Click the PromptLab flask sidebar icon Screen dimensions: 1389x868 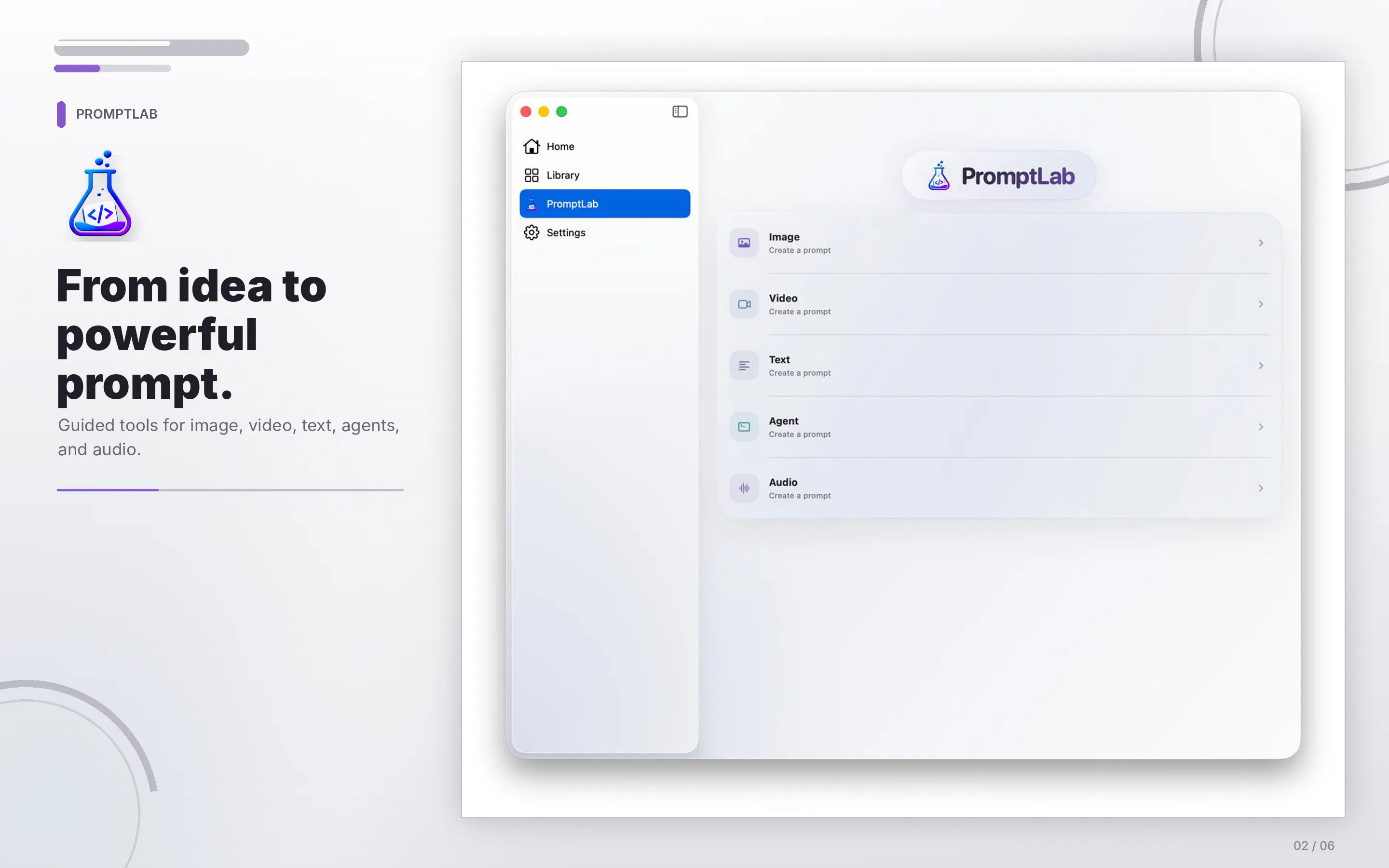pos(531,204)
